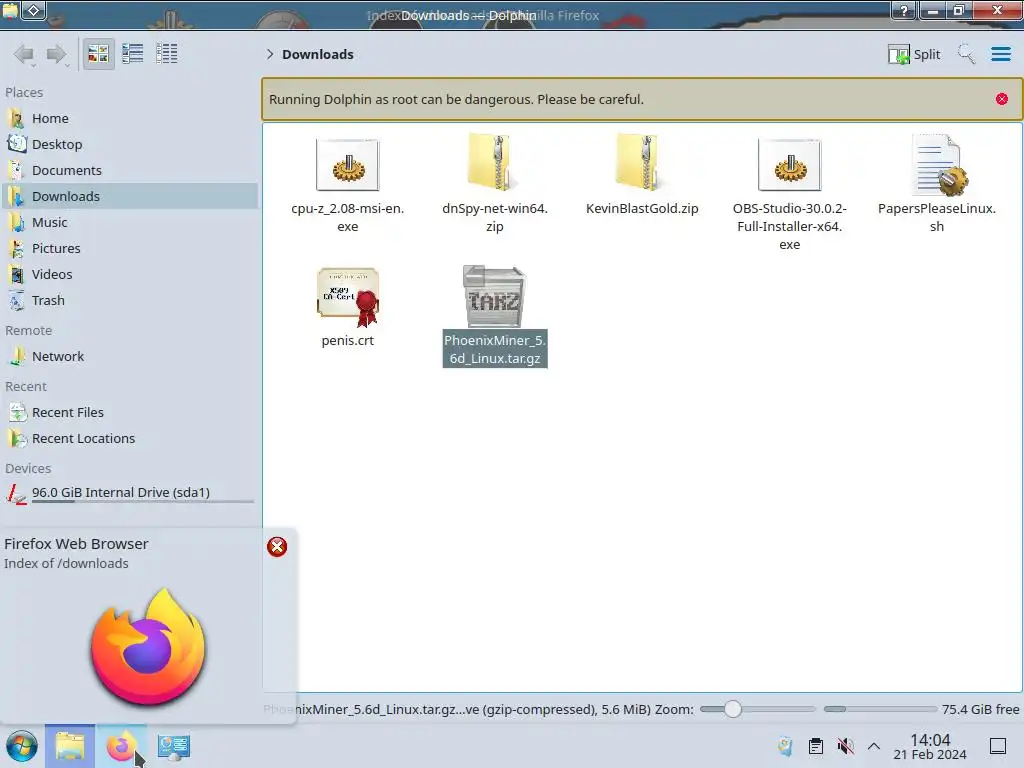The image size is (1024, 768).
Task: Open the clock showing 14:04
Action: 930,746
